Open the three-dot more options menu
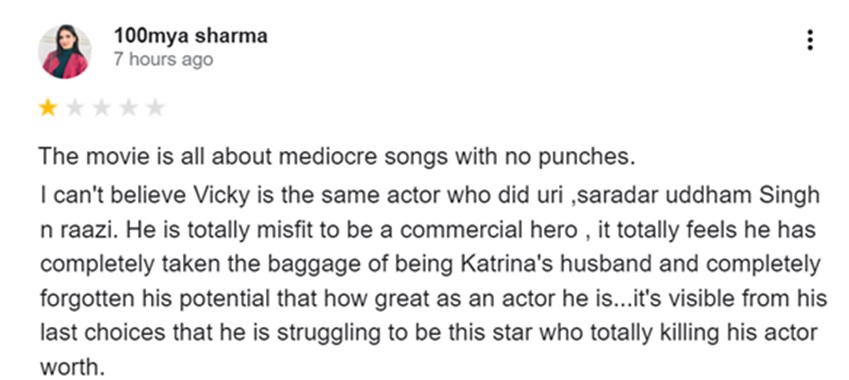The image size is (849, 380). point(809,40)
